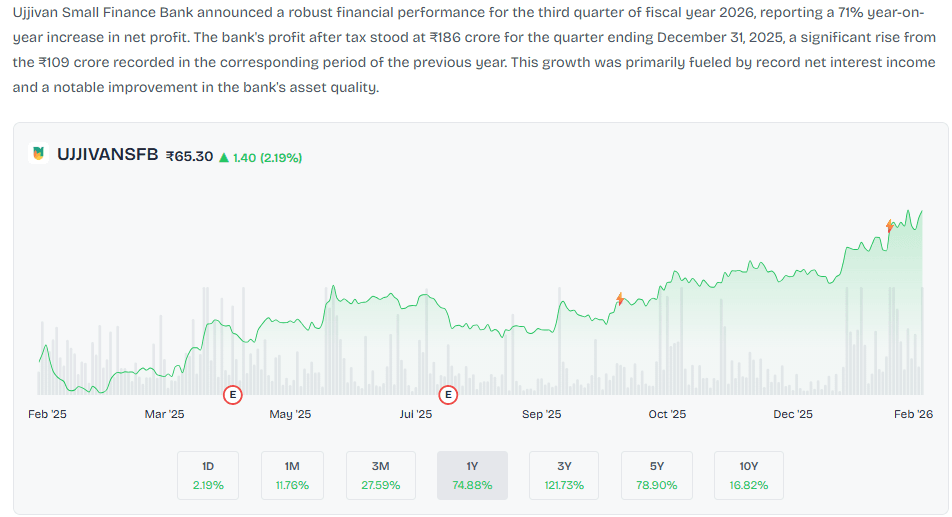Click the Sep '25 axis label
The image size is (952, 517).
tap(542, 414)
